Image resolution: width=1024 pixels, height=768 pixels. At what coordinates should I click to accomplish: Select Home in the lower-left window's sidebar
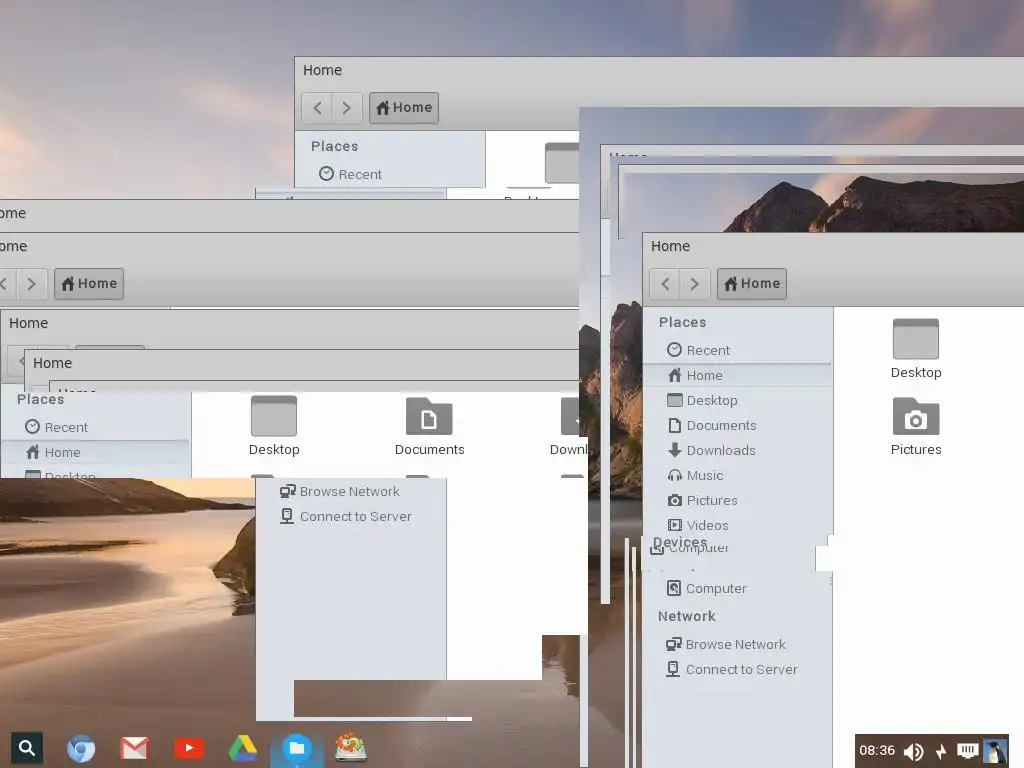54,453
